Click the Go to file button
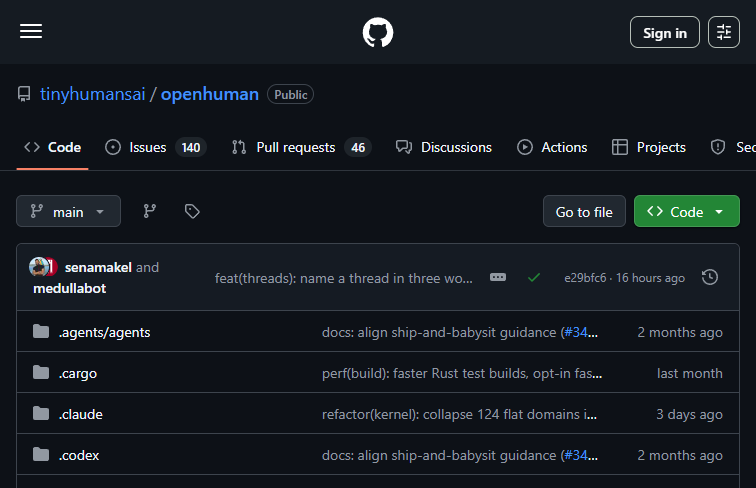756x488 pixels. (584, 211)
